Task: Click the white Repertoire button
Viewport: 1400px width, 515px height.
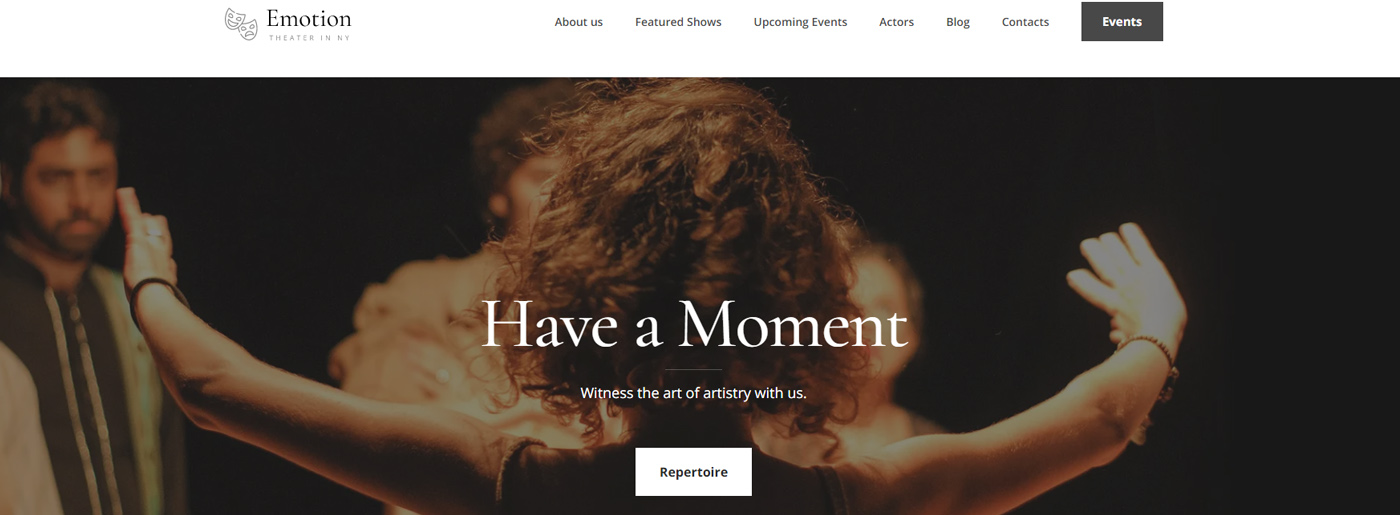Action: pyautogui.click(x=693, y=472)
